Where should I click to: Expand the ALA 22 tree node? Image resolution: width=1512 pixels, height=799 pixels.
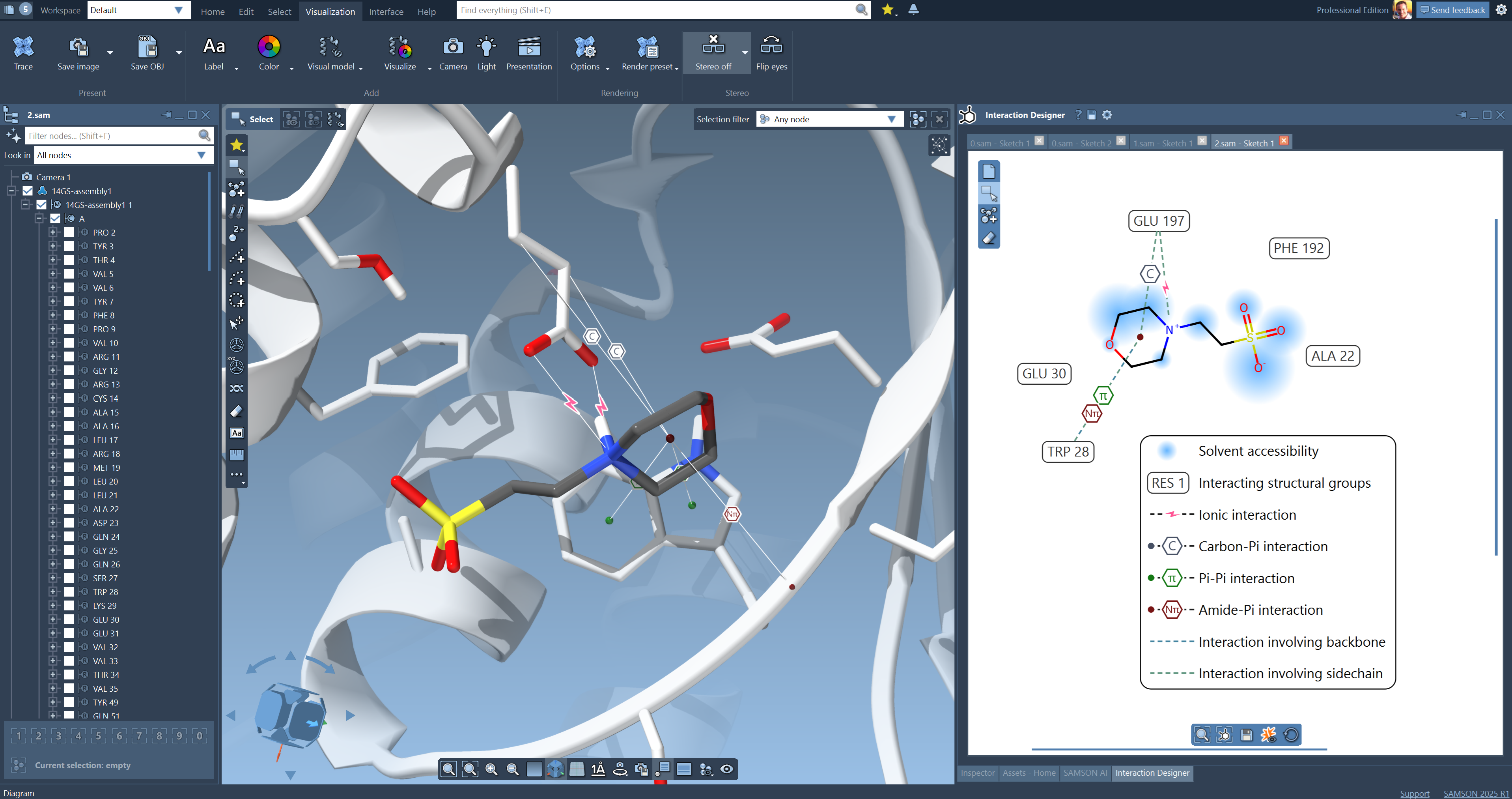coord(53,509)
